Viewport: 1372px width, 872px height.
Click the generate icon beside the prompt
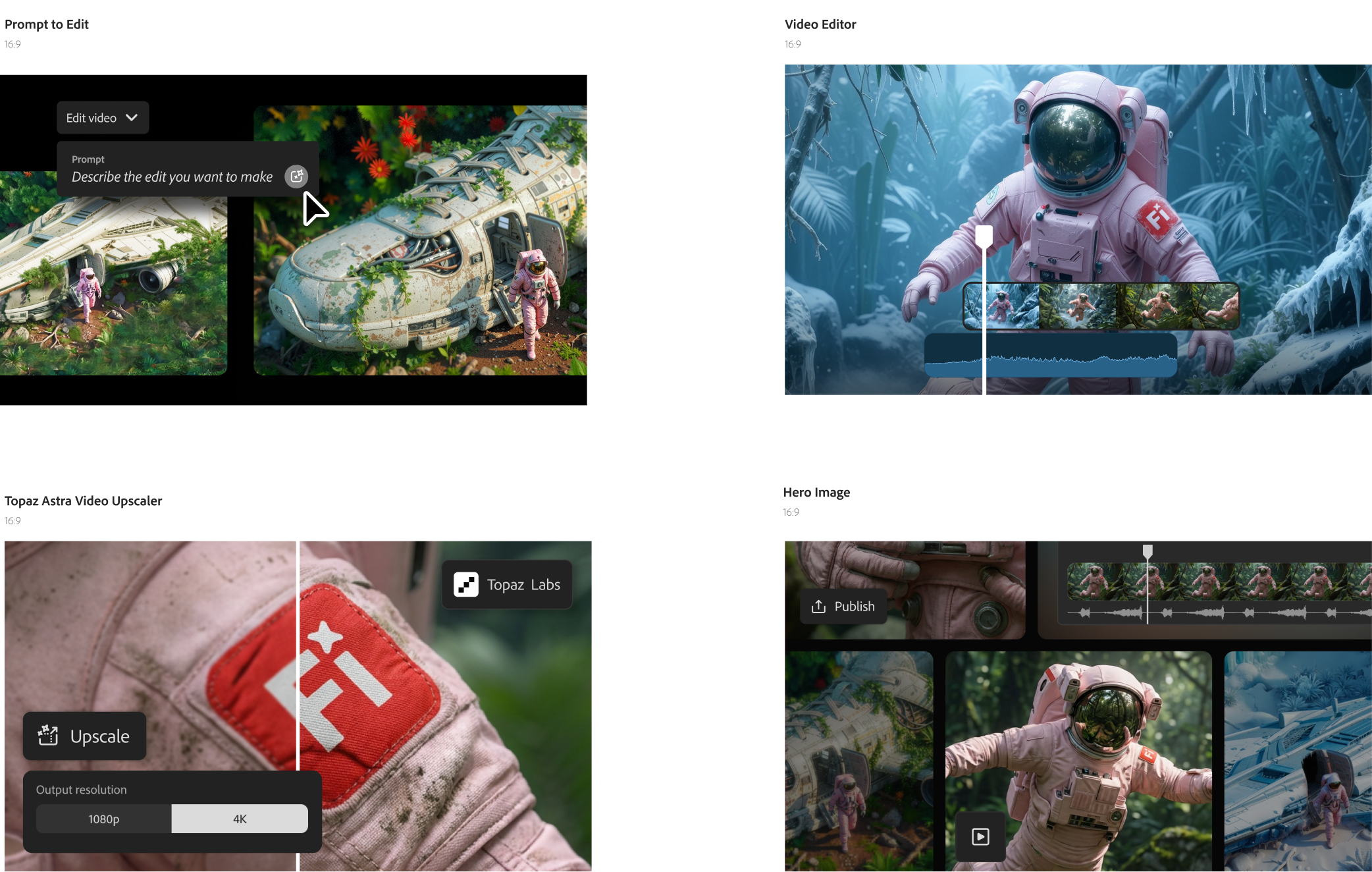(x=296, y=177)
